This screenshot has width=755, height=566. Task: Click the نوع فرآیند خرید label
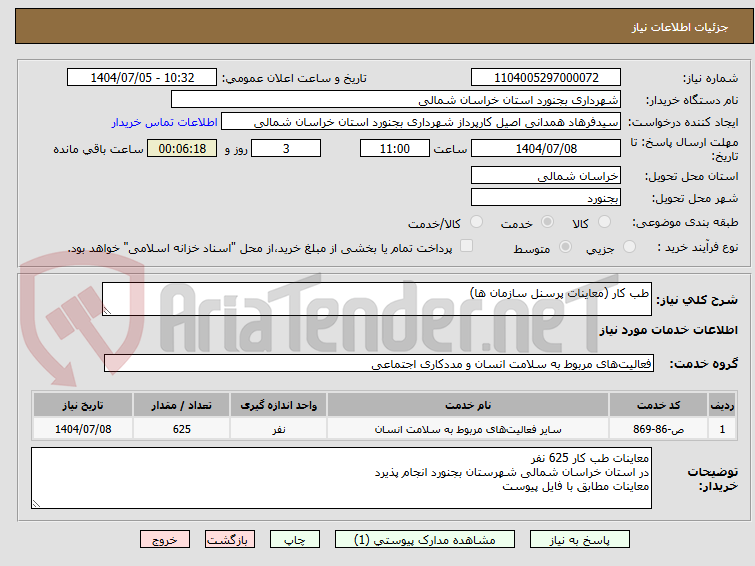(698, 247)
